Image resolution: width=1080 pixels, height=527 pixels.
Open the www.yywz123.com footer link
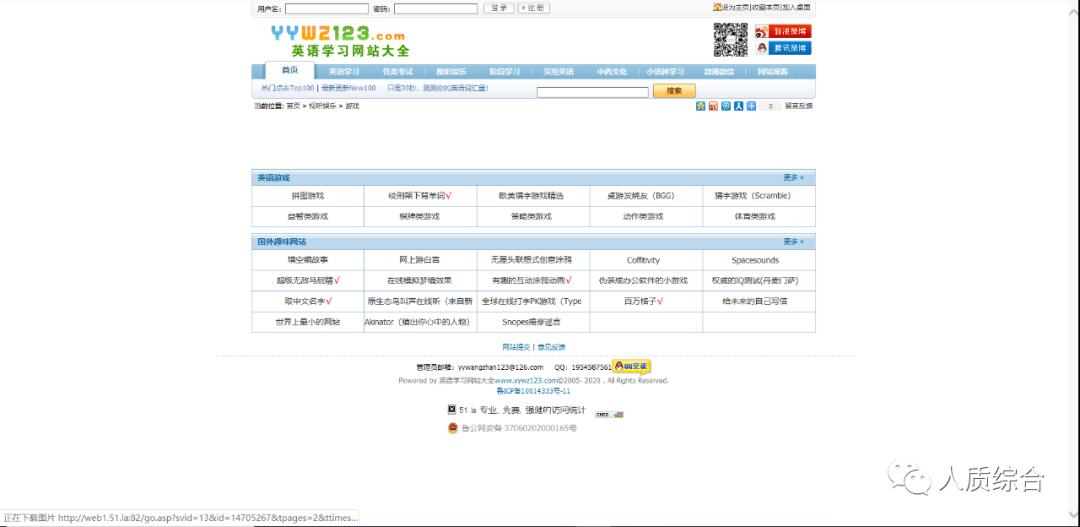click(526, 380)
